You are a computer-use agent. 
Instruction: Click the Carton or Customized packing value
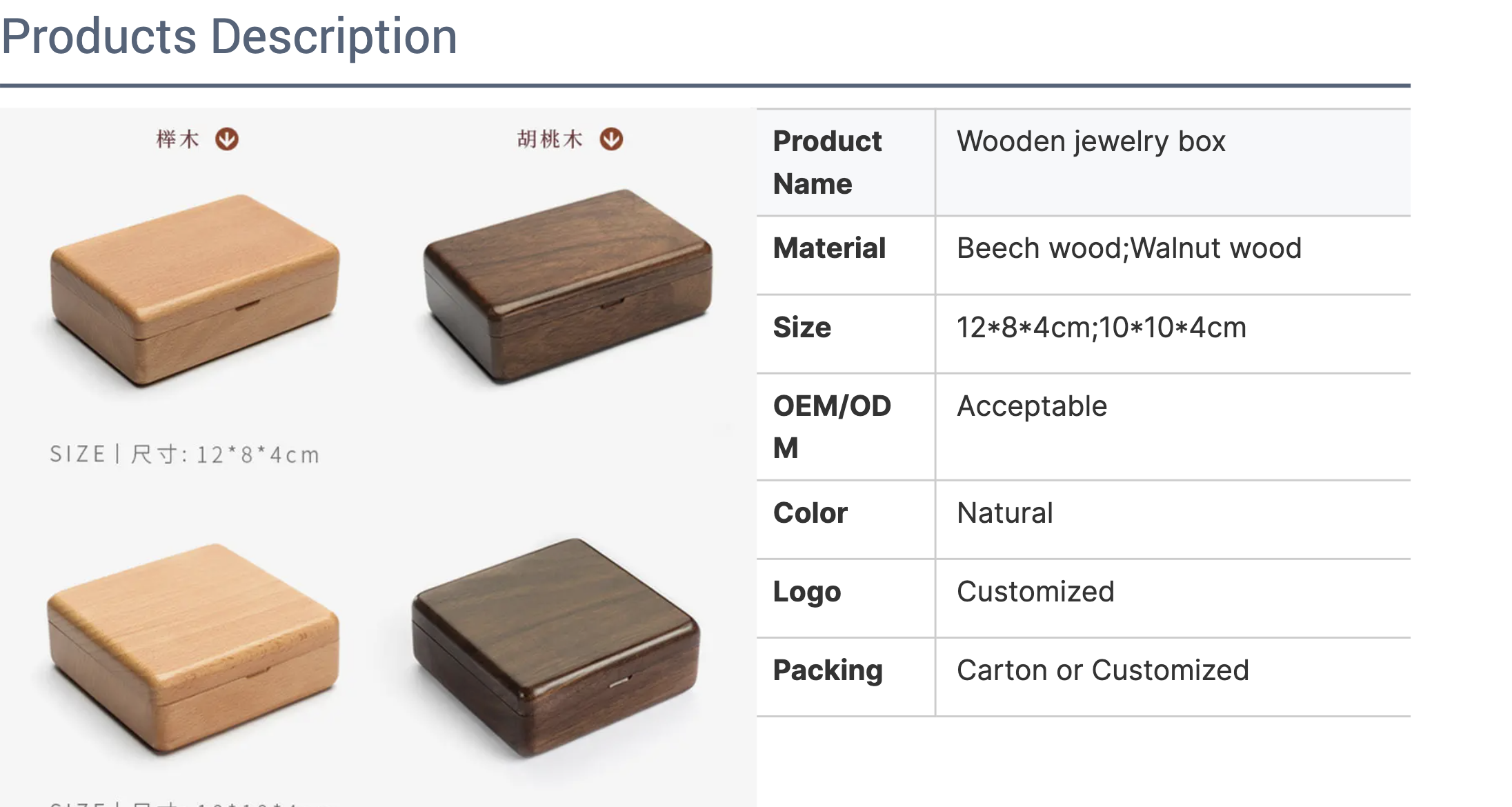coord(1102,670)
